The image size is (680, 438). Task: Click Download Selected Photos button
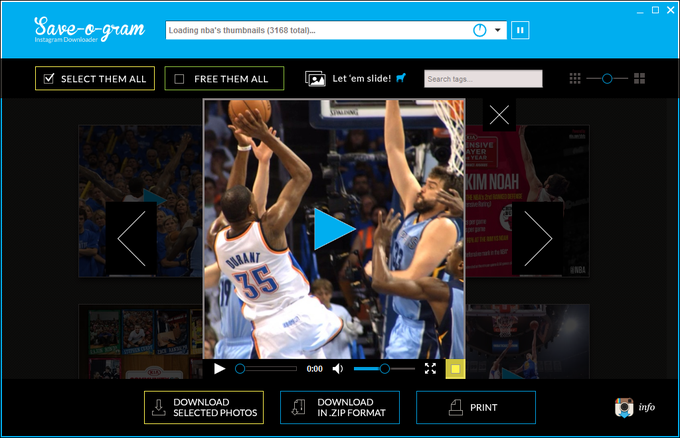coord(204,408)
